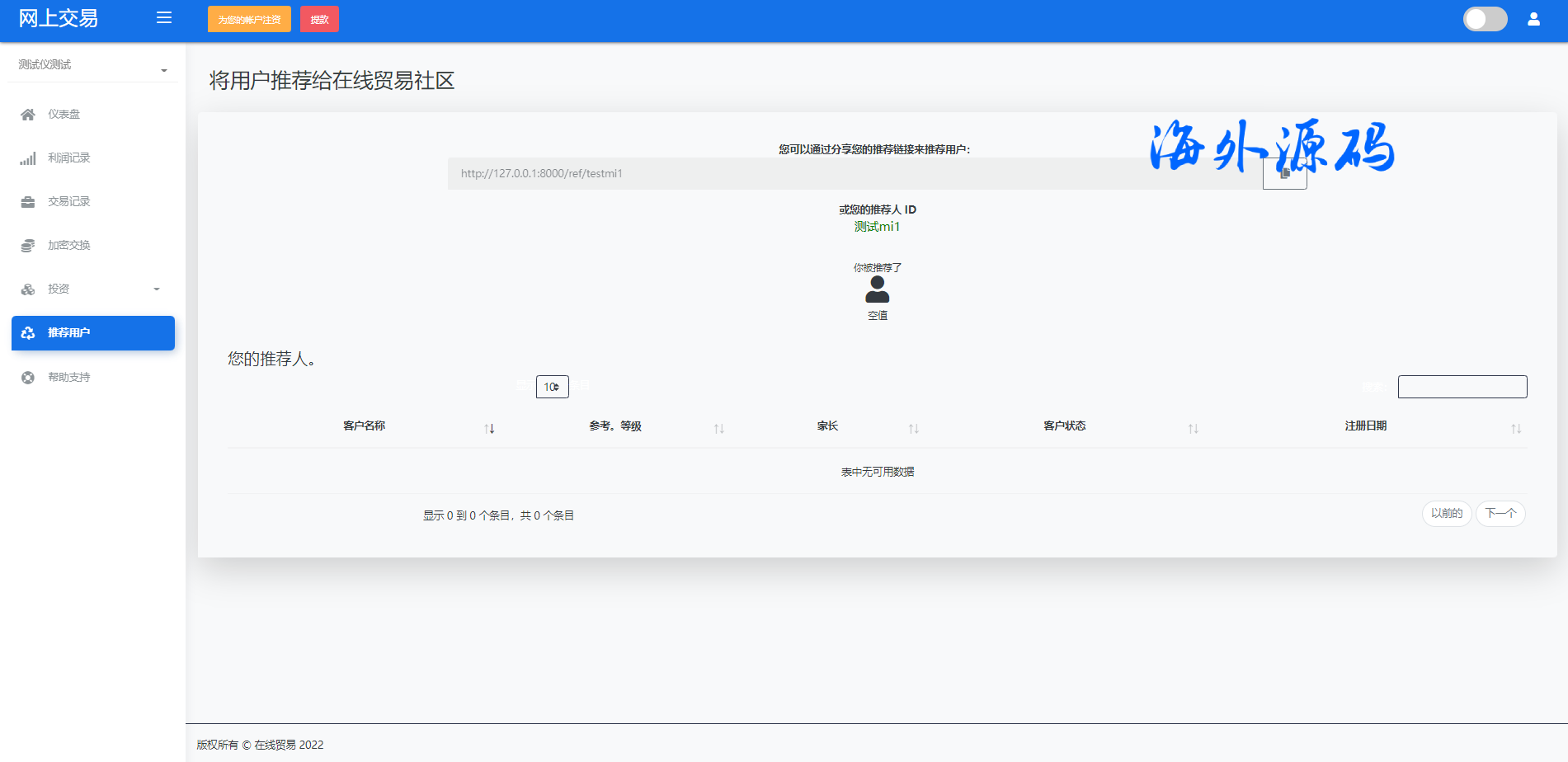Click the 仪表盘 home icon
The image size is (1568, 762).
click(28, 115)
